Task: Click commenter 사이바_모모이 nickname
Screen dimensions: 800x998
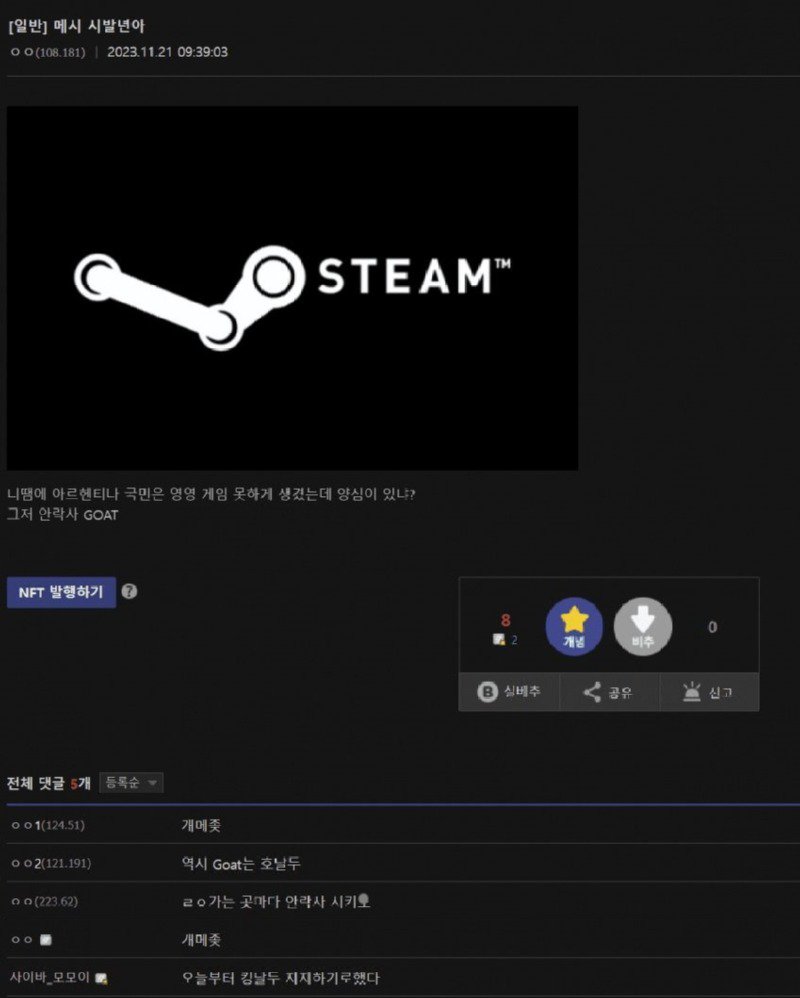Action: [50, 977]
